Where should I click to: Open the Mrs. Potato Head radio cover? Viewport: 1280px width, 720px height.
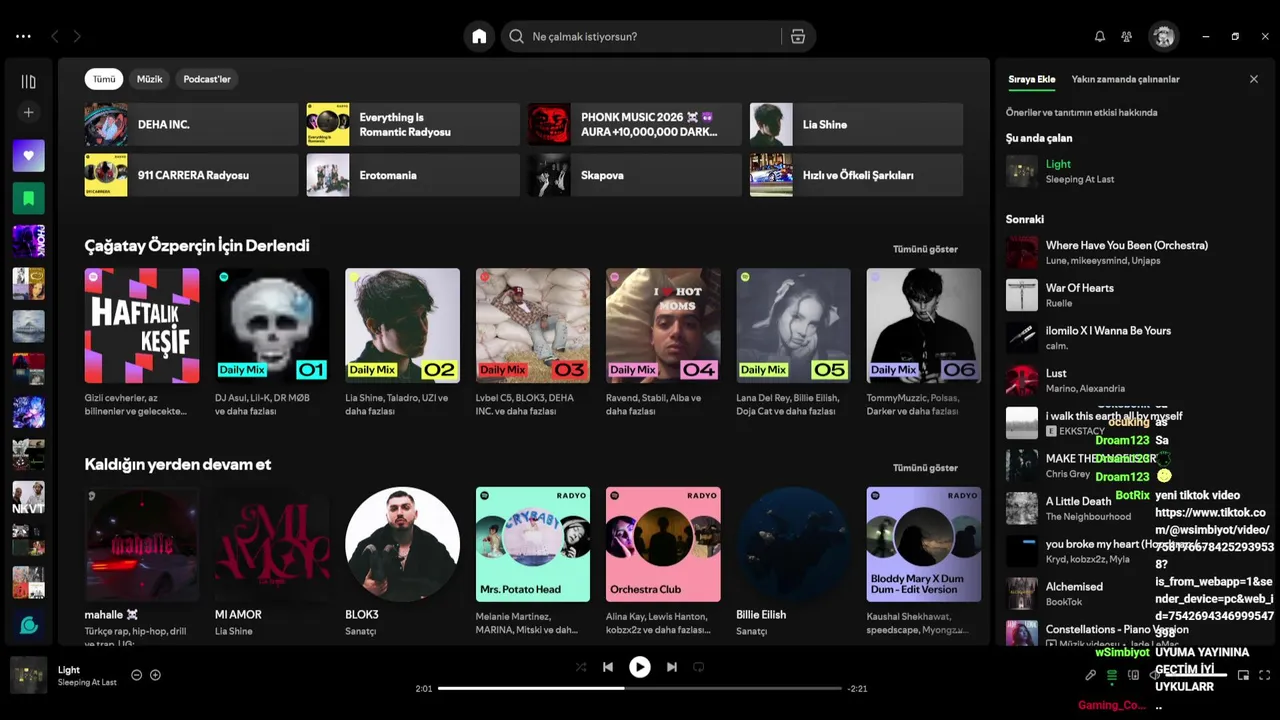[533, 544]
